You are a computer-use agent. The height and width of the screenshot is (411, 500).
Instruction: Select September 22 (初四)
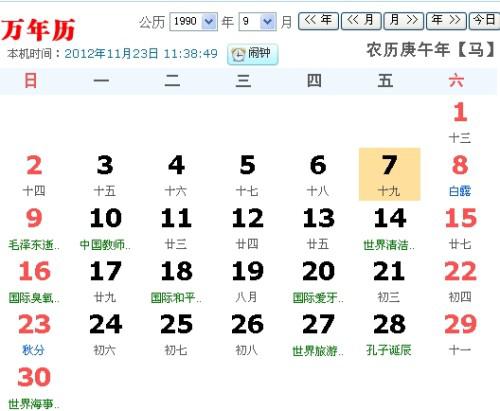(460, 281)
